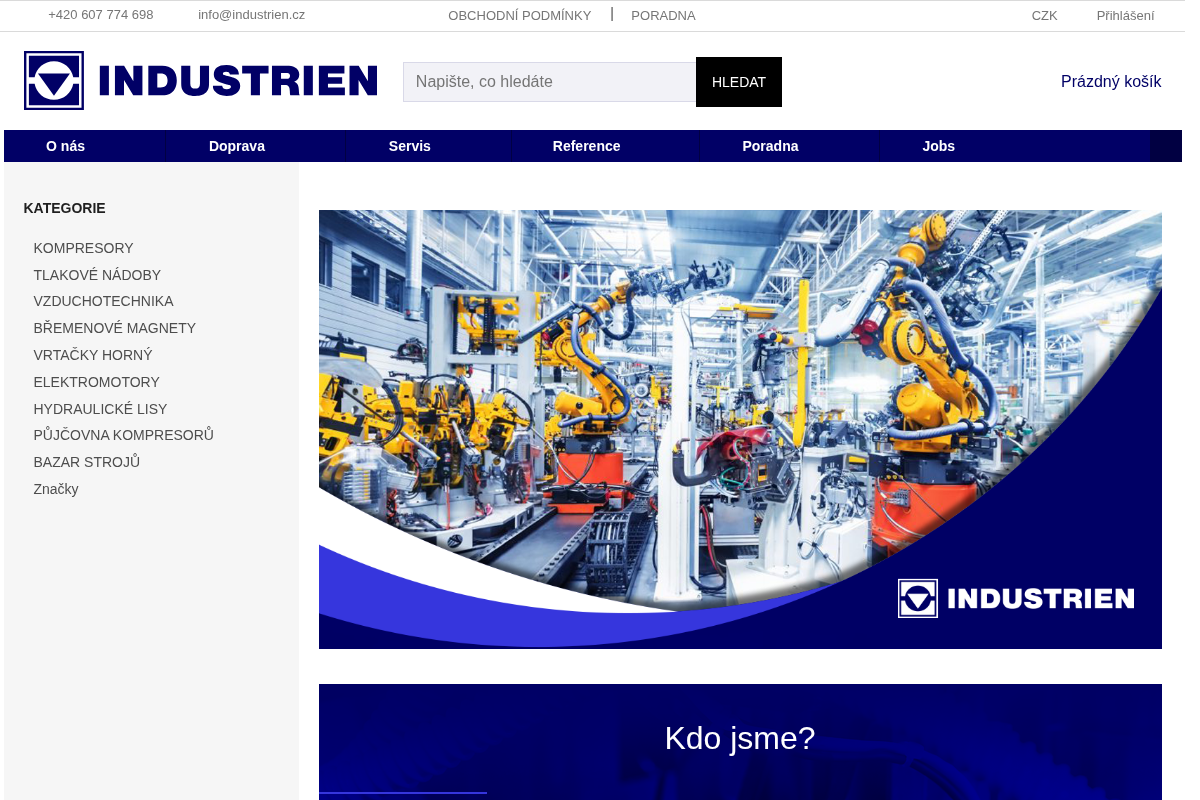The width and height of the screenshot is (1200, 800).
Task: Open Obchodní podmínky page
Action: pyautogui.click(x=519, y=16)
